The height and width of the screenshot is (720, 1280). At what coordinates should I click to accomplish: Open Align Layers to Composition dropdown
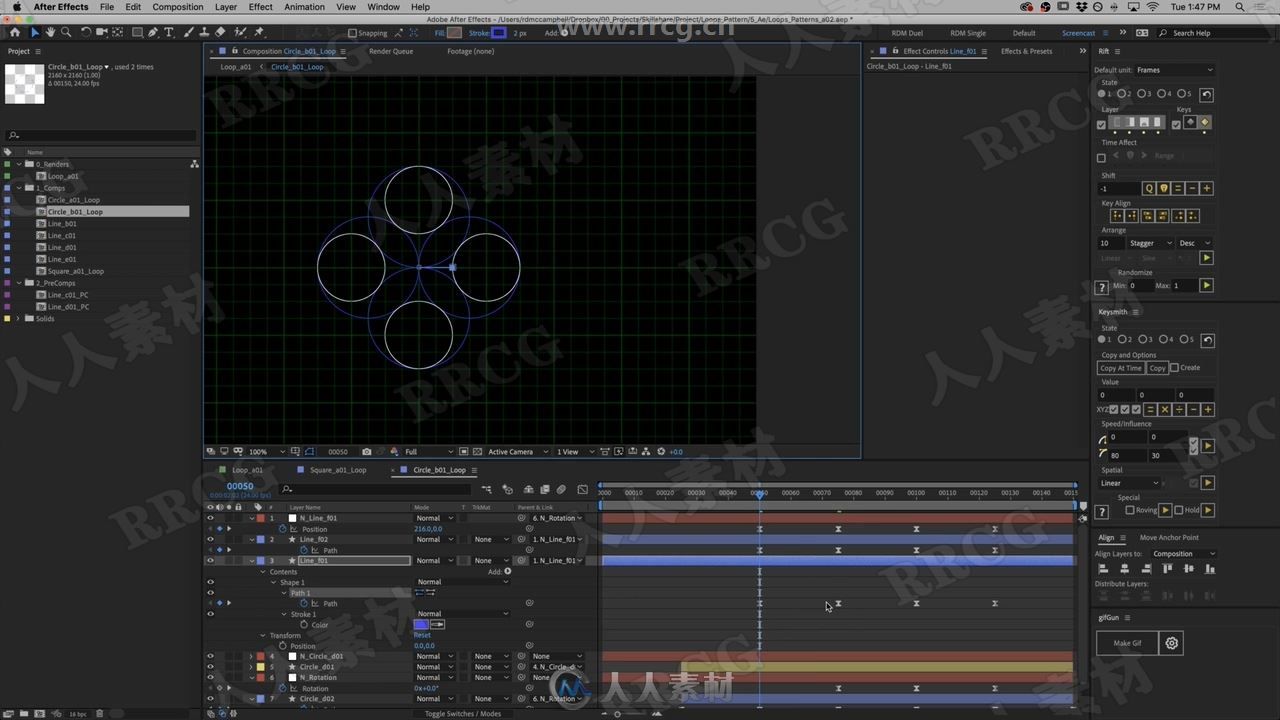1183,554
